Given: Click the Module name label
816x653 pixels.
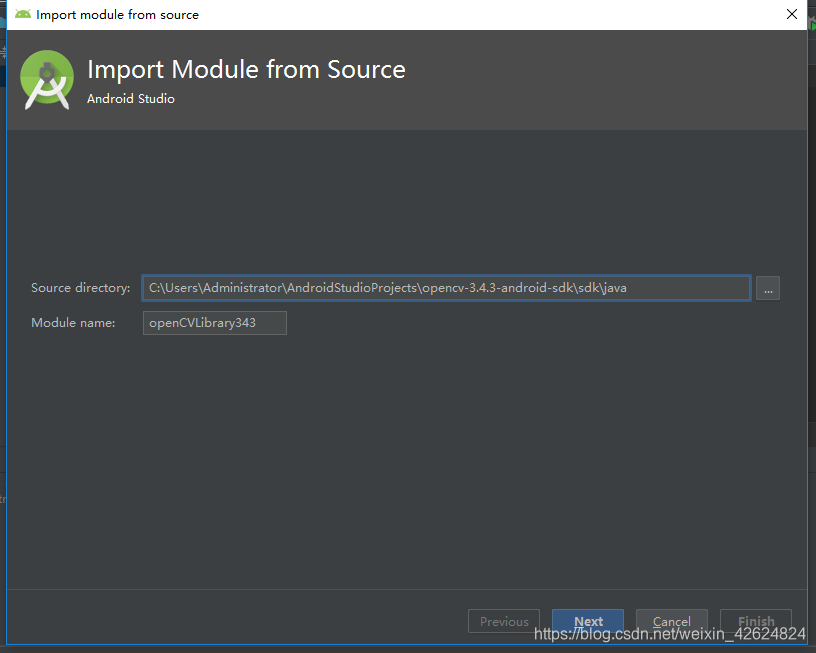Looking at the screenshot, I should coord(73,323).
